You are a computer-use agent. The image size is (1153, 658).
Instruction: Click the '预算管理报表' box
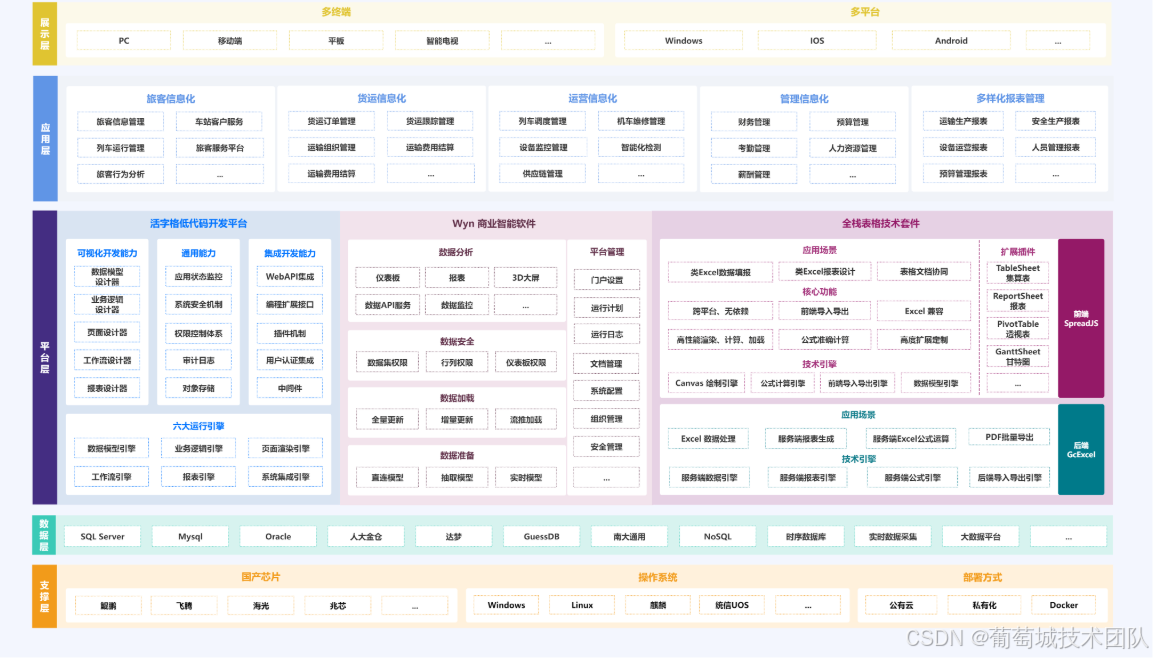coord(963,174)
